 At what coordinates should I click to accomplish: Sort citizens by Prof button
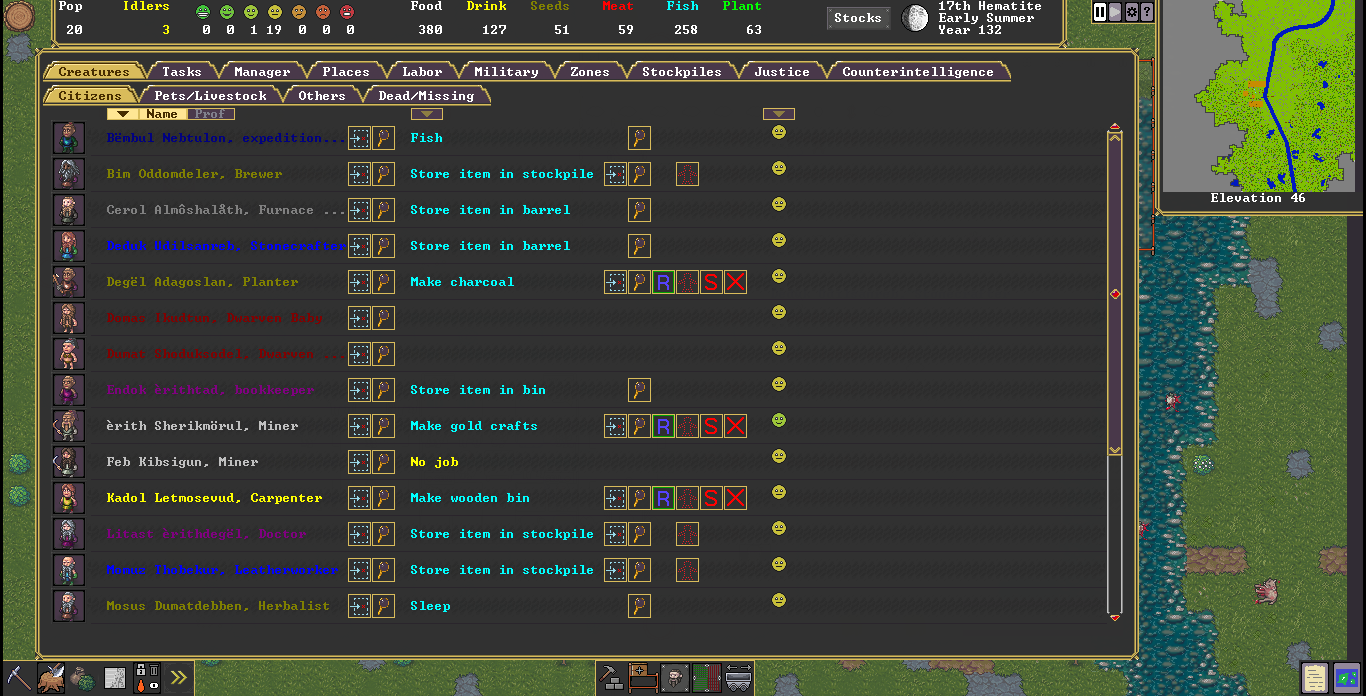click(x=210, y=114)
